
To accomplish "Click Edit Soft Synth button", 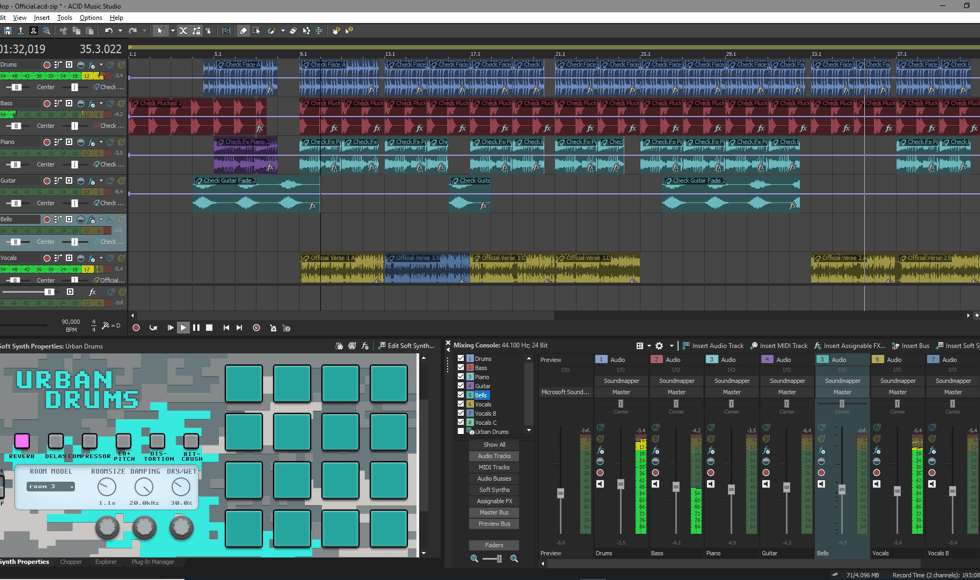I will [406, 346].
